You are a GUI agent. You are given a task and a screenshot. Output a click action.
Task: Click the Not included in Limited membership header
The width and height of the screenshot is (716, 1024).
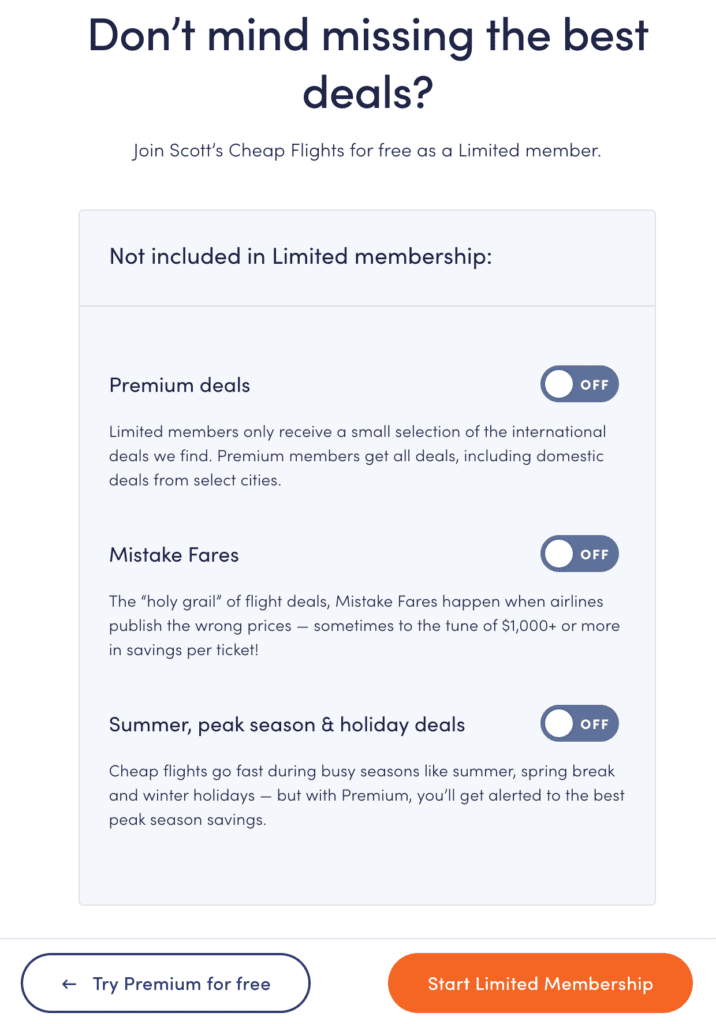(x=301, y=257)
